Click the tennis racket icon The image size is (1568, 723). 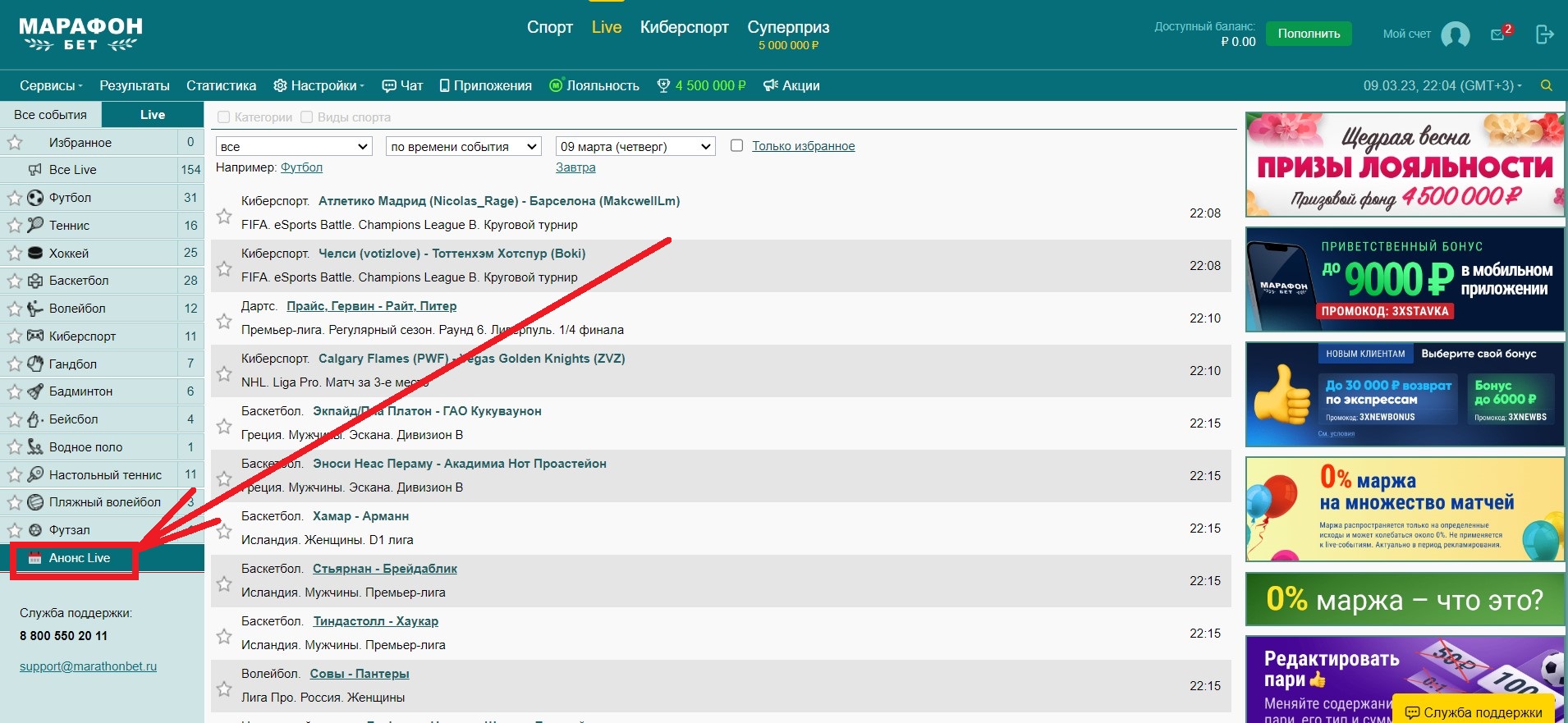click(35, 225)
